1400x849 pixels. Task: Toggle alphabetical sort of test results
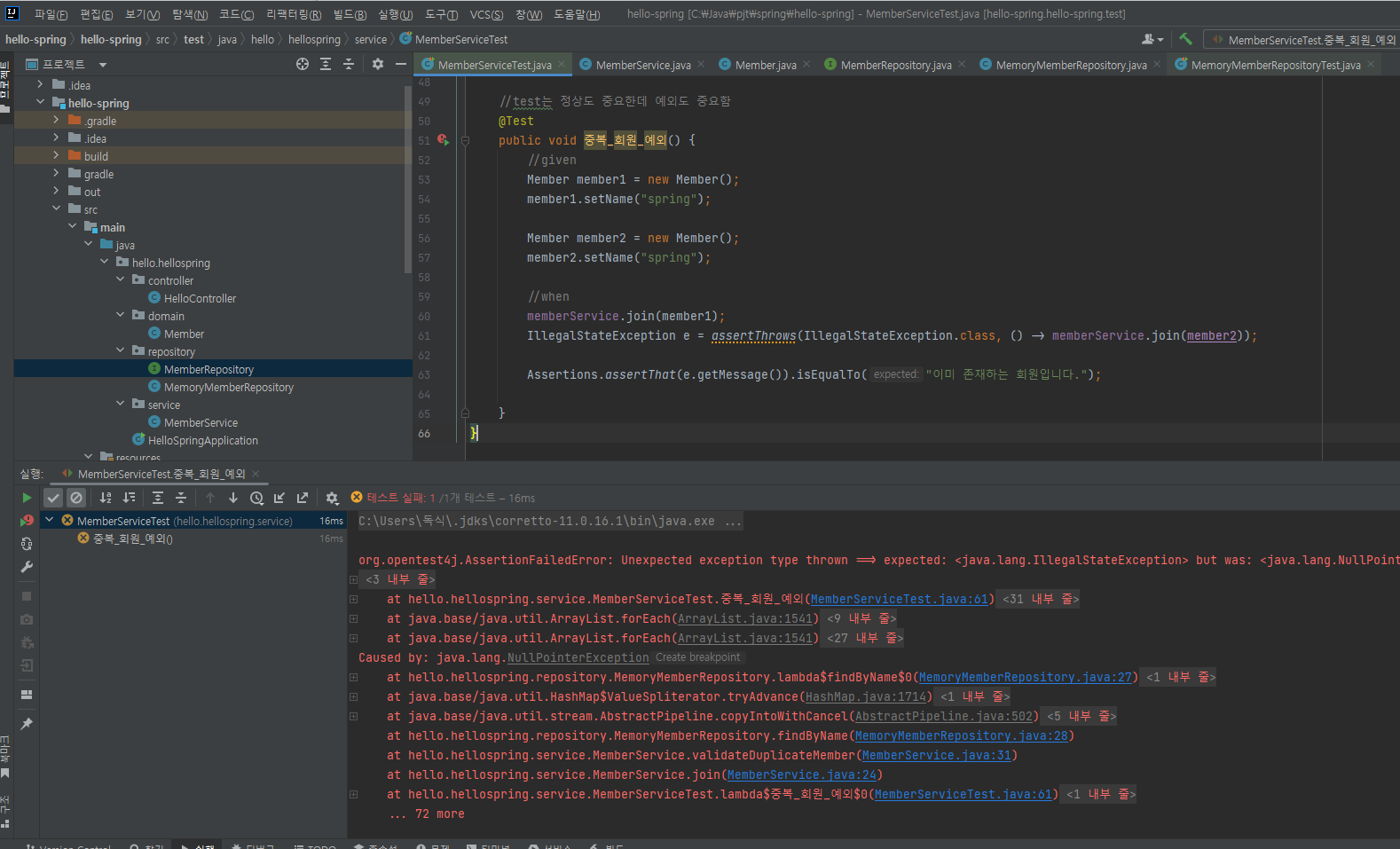(106, 498)
